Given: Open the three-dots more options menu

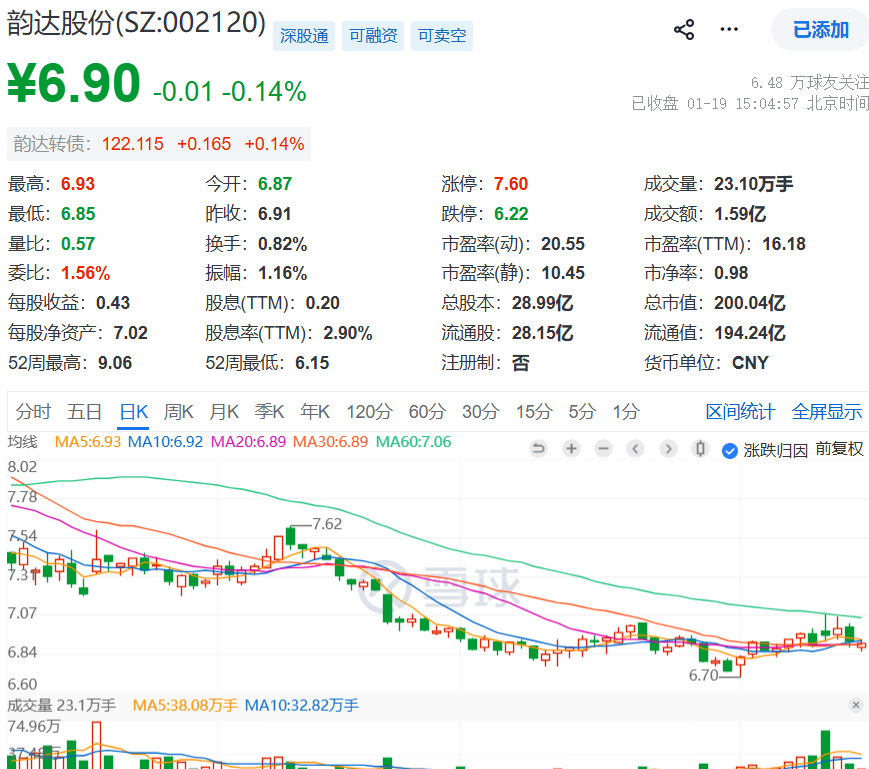Looking at the screenshot, I should [x=729, y=29].
